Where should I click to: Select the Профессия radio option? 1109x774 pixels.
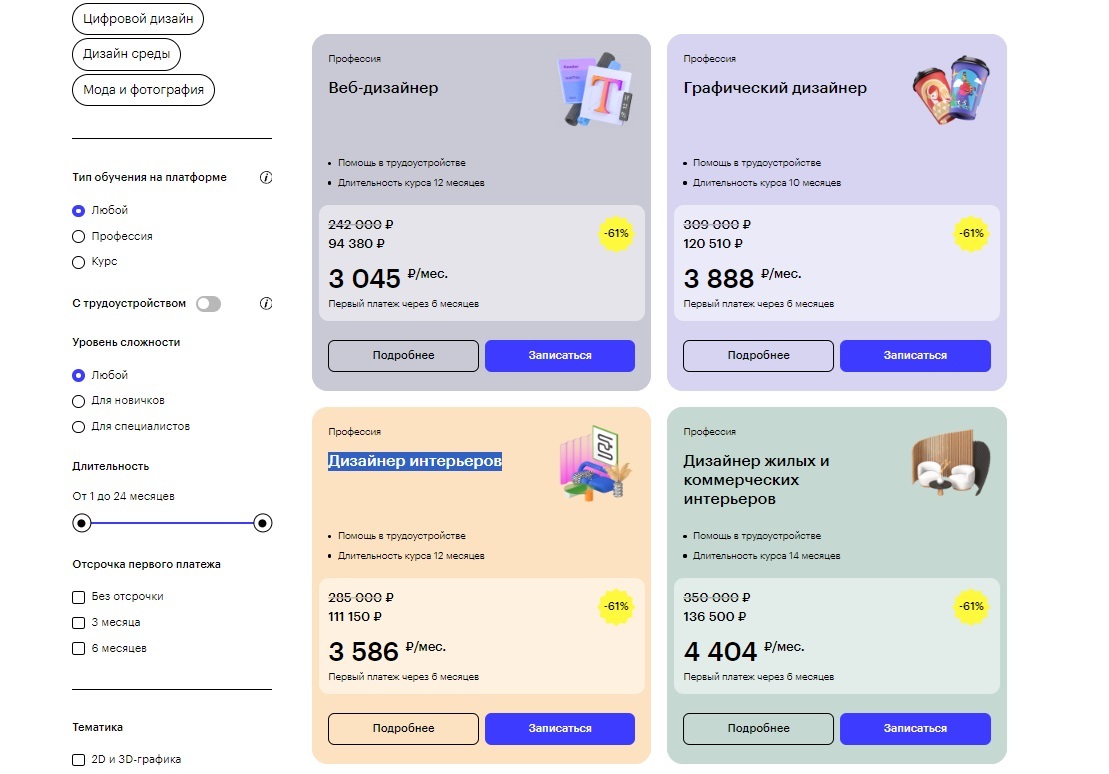[x=79, y=237]
